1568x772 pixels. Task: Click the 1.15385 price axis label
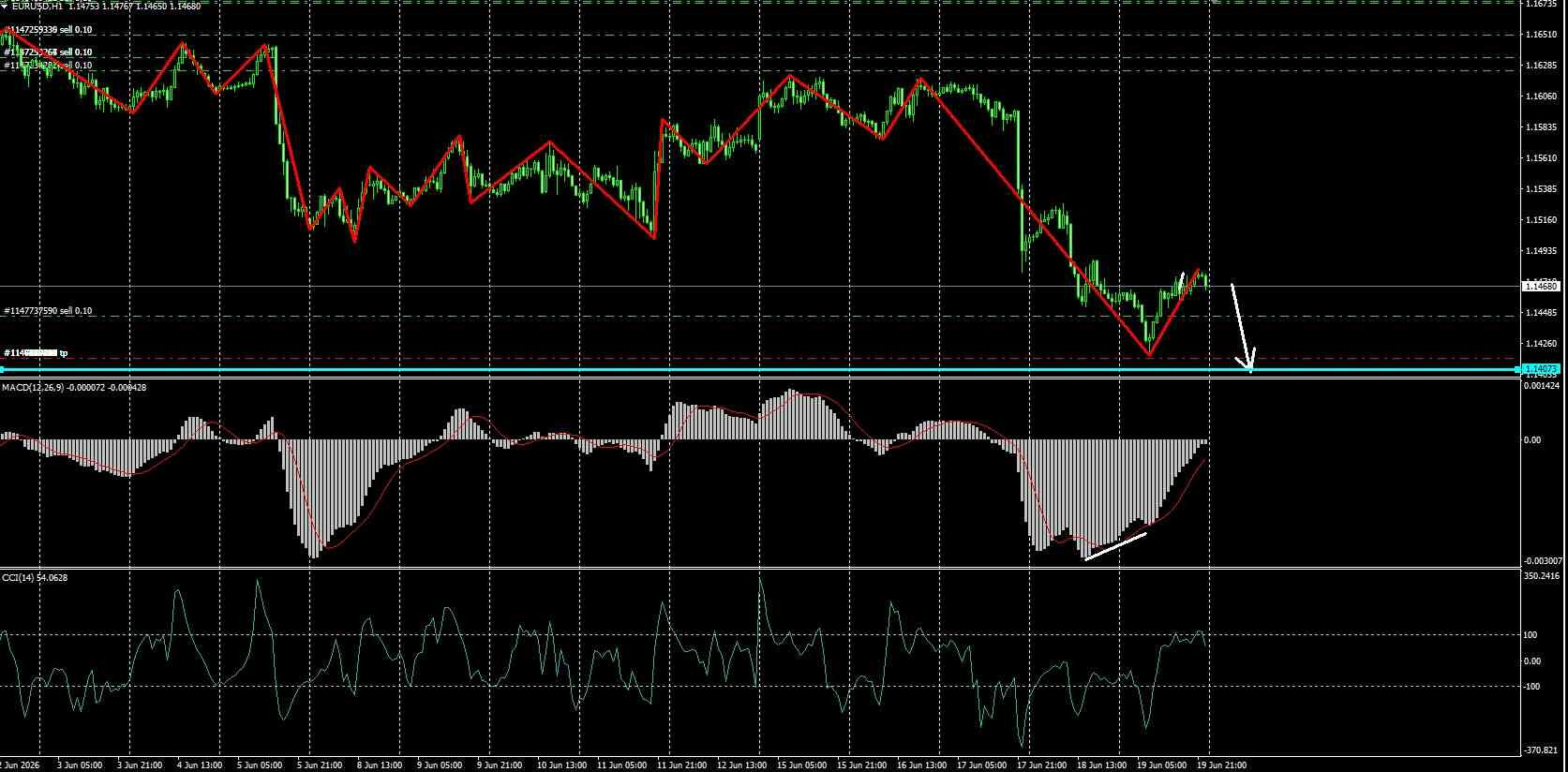pyautogui.click(x=1542, y=189)
